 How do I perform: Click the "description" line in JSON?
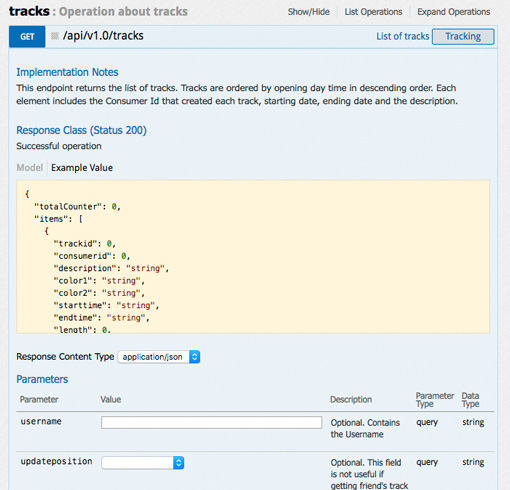pos(111,268)
